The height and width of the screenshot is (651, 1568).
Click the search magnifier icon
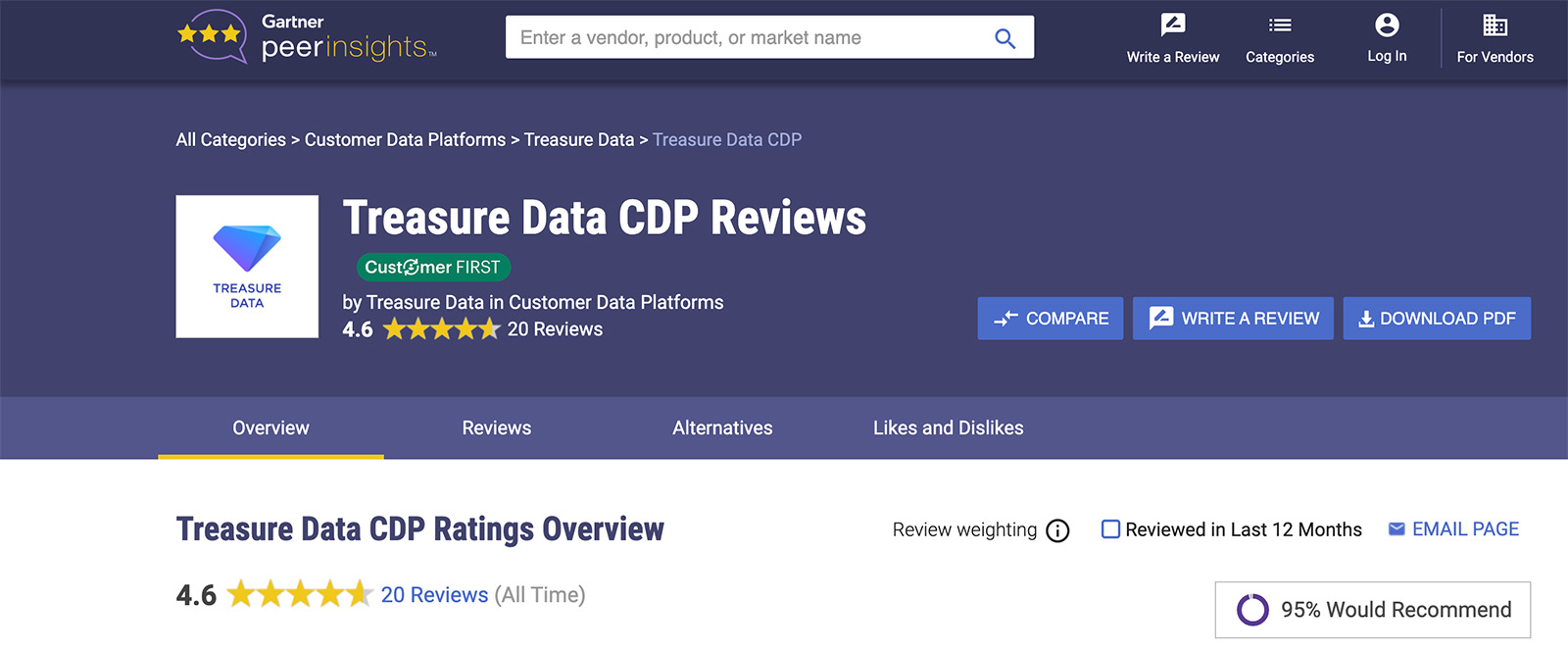coord(1004,38)
